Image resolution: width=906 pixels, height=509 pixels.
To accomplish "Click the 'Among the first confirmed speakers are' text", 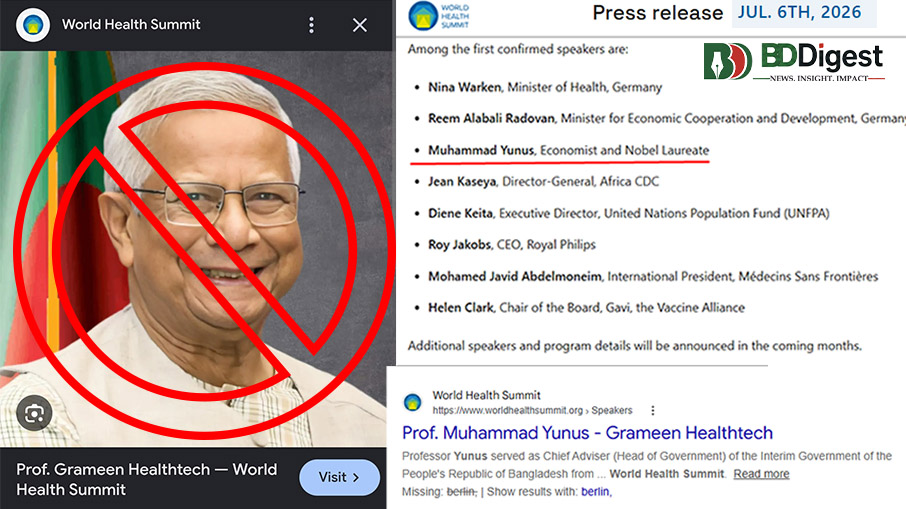I will (x=518, y=49).
